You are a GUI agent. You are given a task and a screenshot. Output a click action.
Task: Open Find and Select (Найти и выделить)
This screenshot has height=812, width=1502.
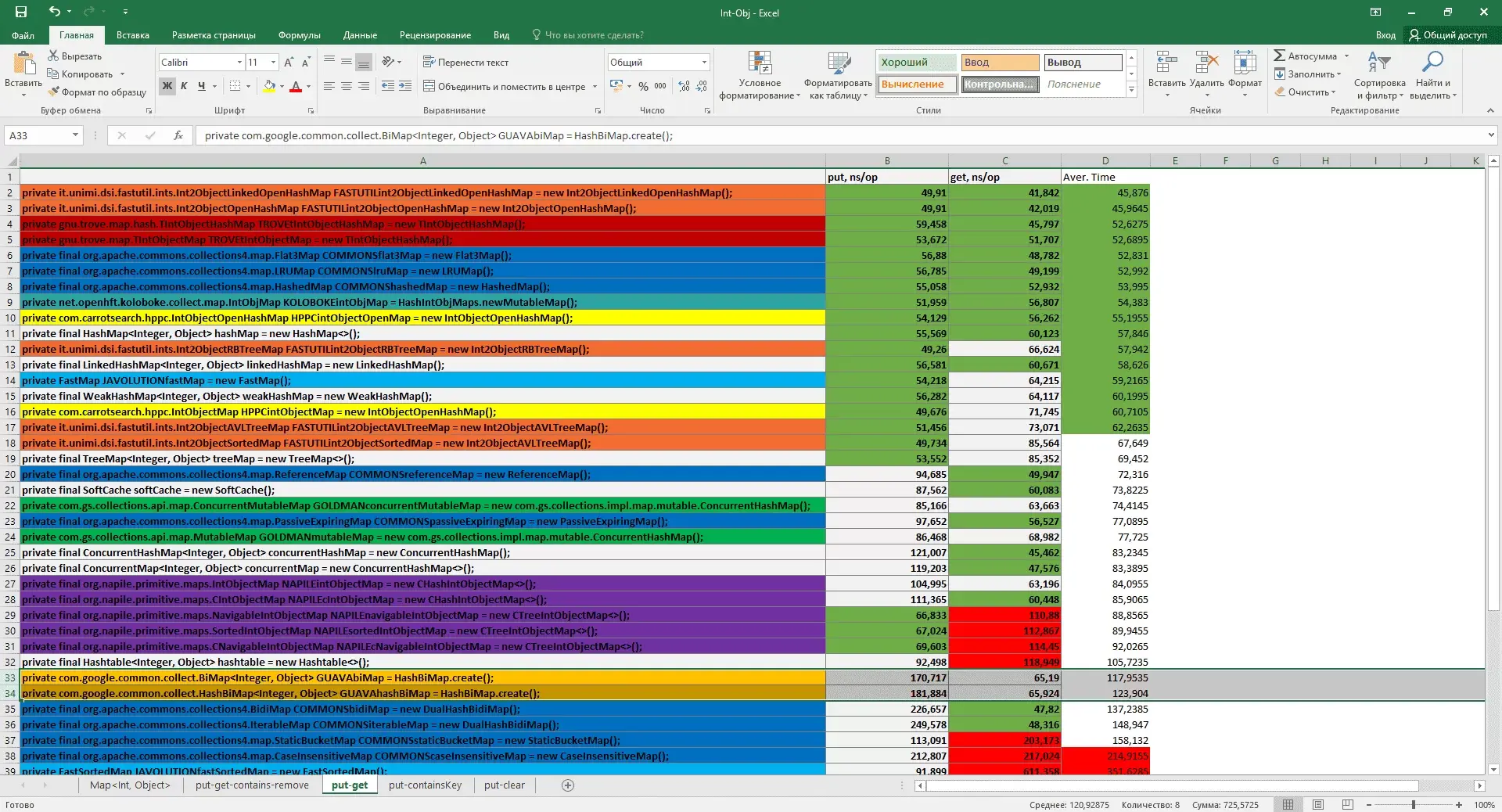(1433, 75)
